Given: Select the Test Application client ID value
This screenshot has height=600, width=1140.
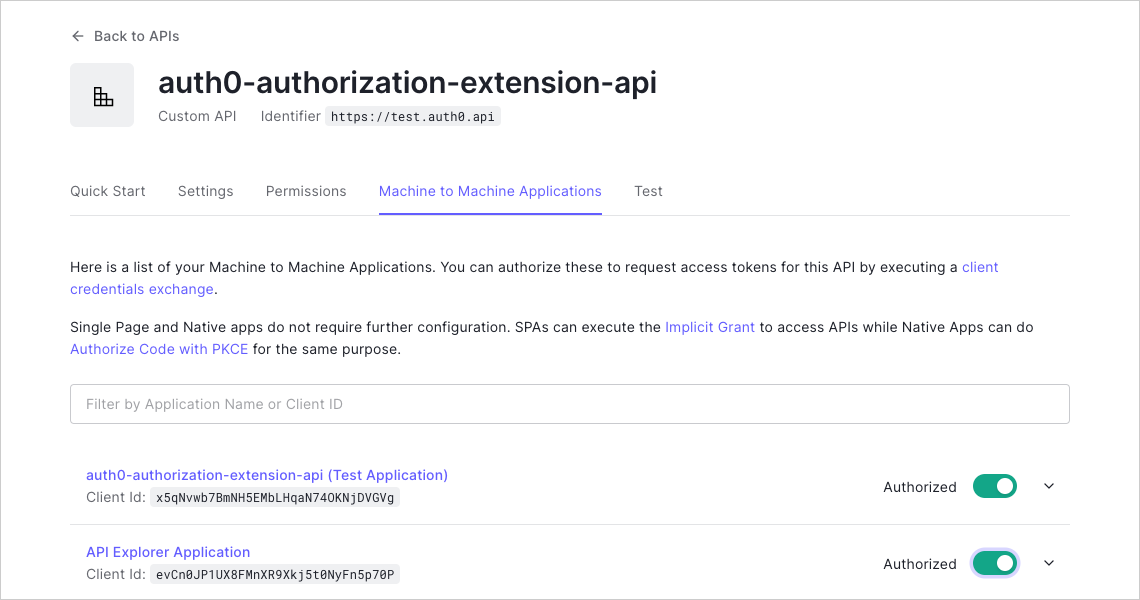Looking at the screenshot, I should tap(274, 497).
